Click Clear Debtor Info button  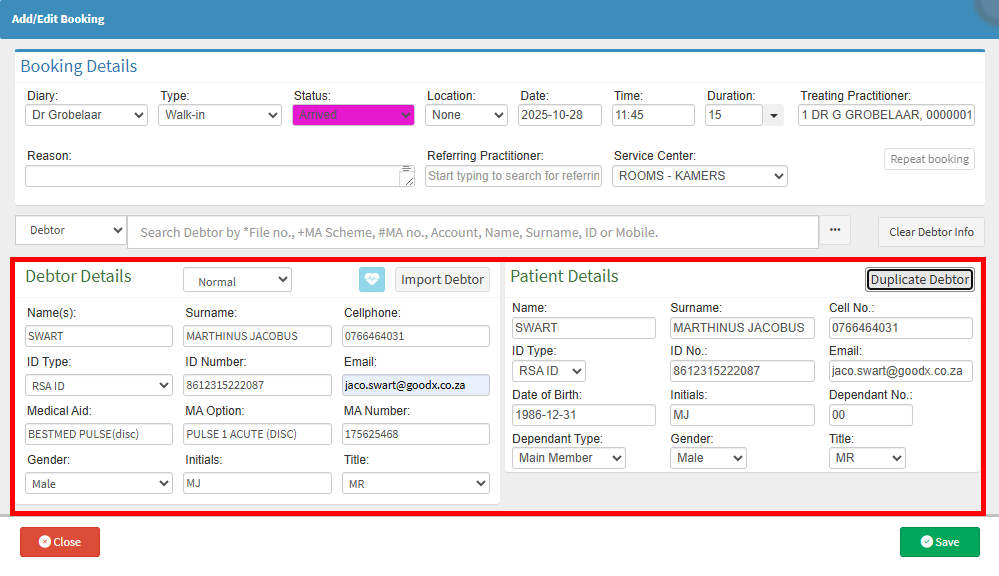pyautogui.click(x=931, y=232)
